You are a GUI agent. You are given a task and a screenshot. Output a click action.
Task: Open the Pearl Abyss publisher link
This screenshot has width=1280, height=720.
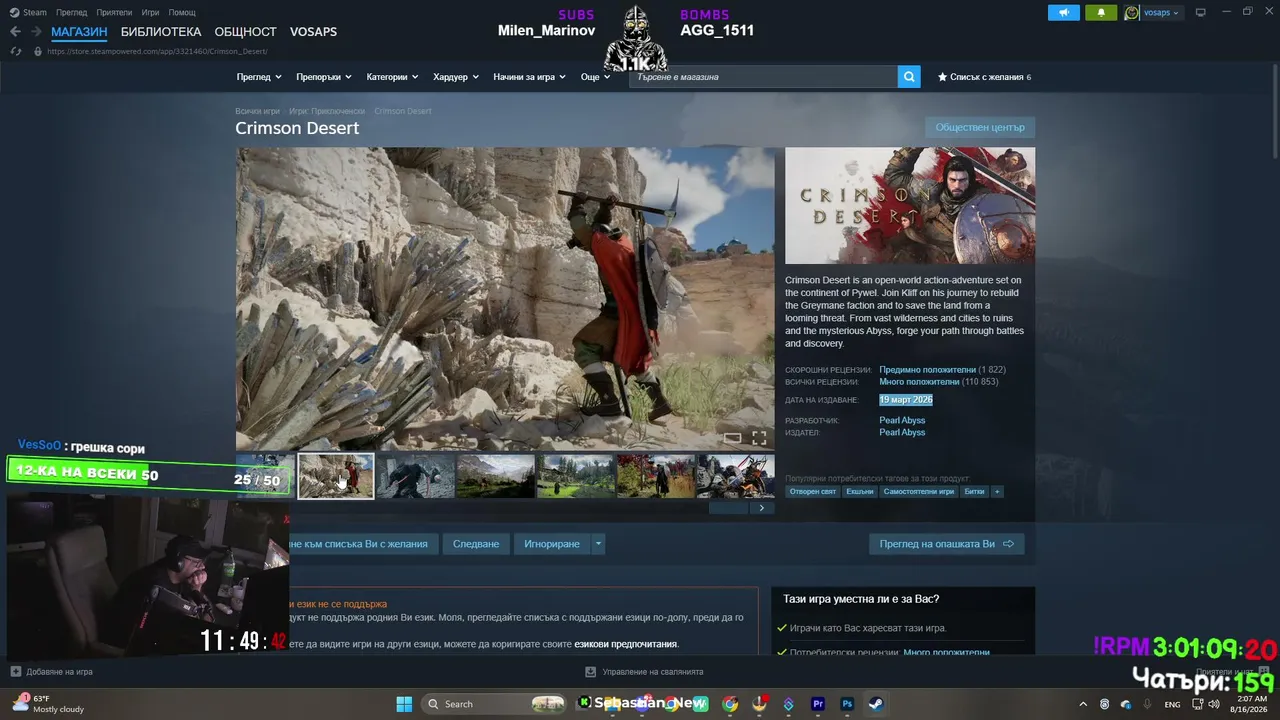click(902, 433)
